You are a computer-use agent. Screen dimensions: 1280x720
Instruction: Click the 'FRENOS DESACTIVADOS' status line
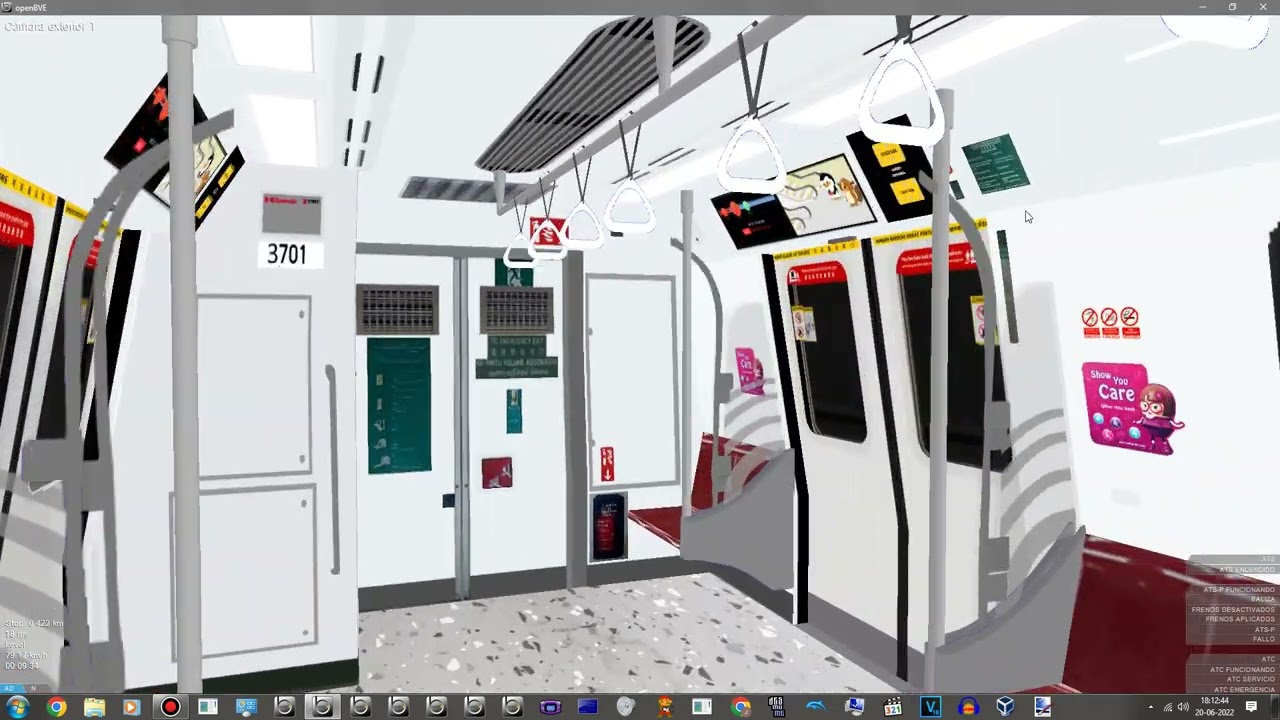[1233, 610]
